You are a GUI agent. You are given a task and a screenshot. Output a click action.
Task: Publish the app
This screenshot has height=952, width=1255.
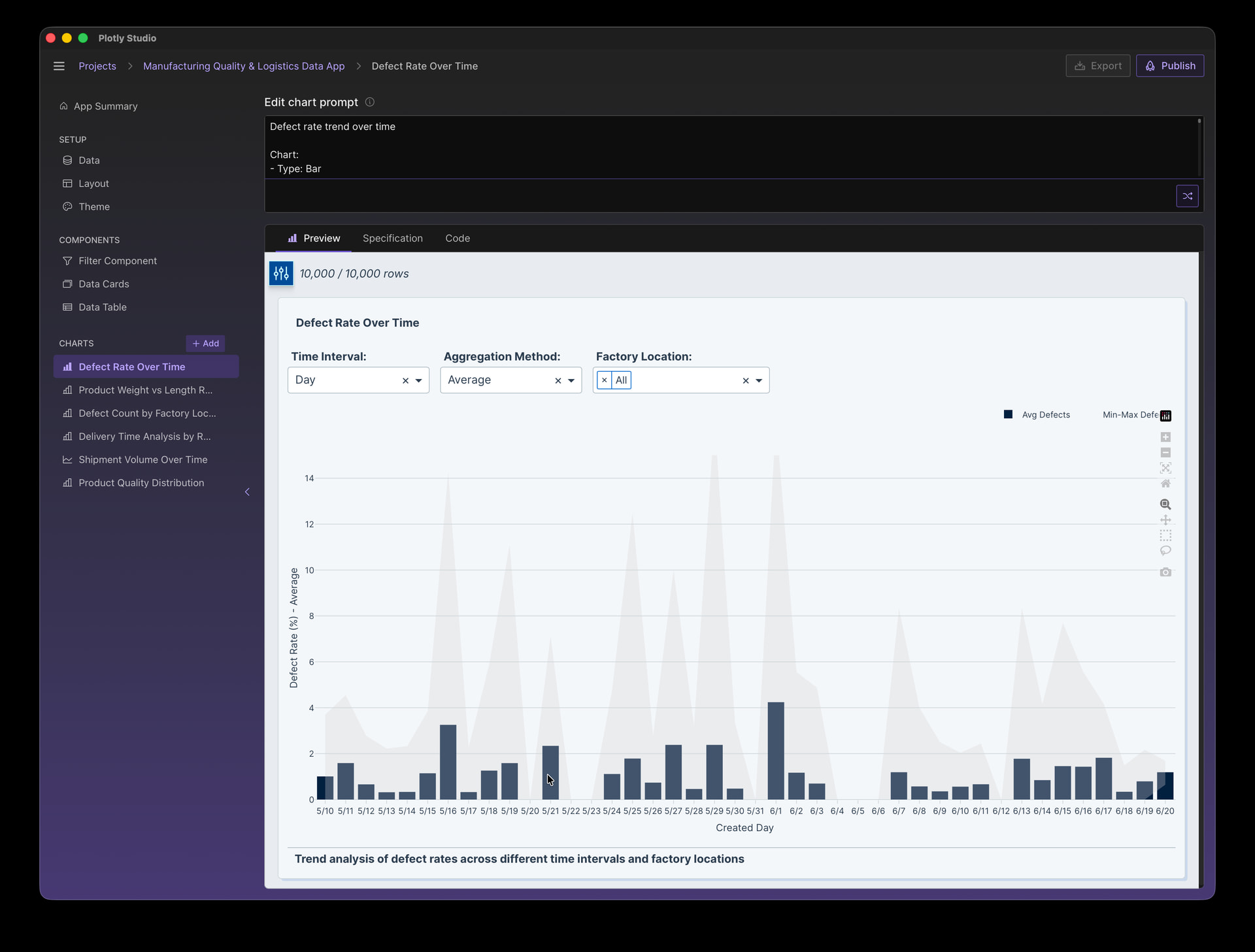[1170, 65]
